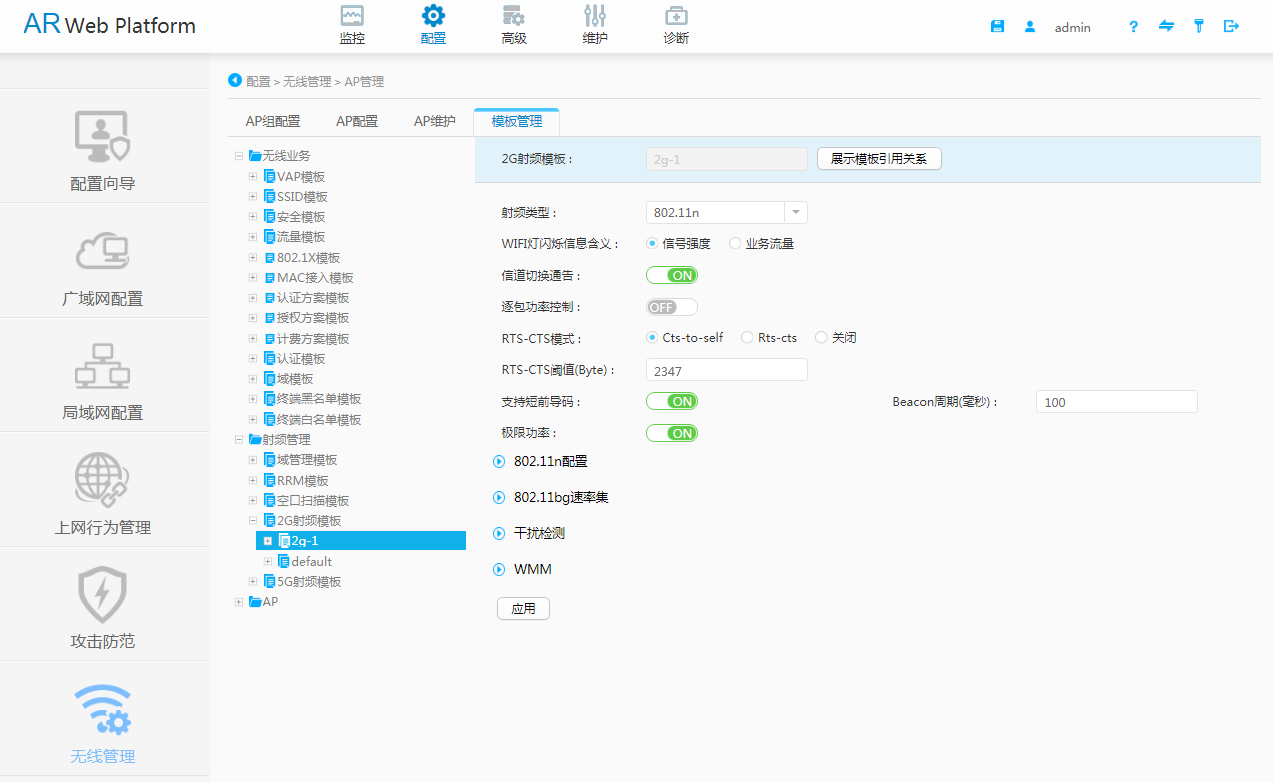Screen dimensions: 1273x782
Task: Switch to AP配置 tab
Action: point(357,121)
